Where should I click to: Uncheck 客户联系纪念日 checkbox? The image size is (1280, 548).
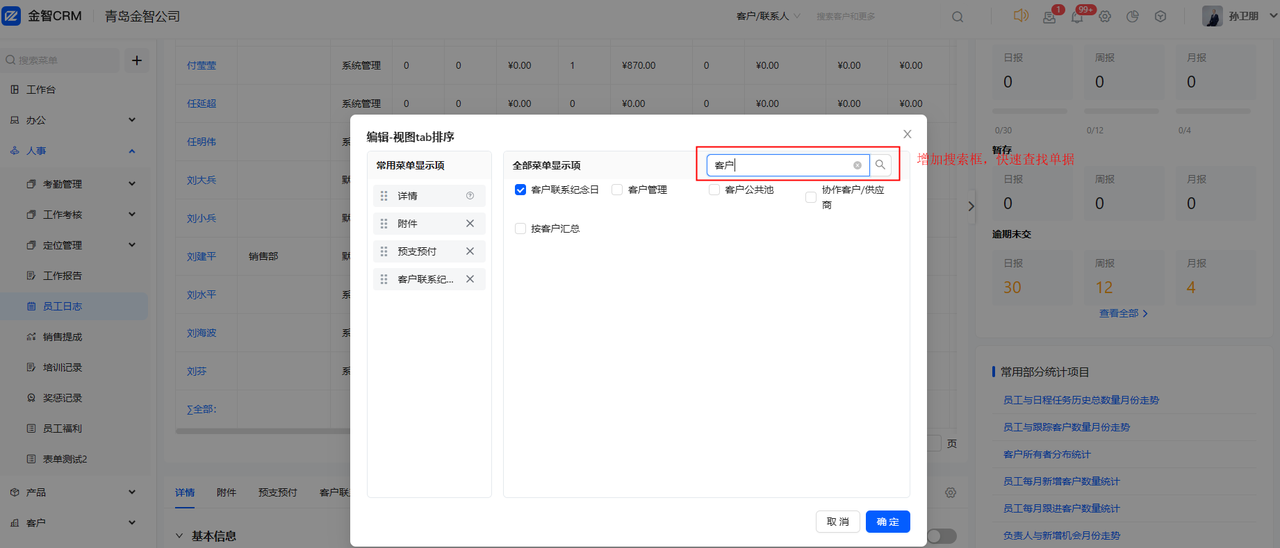pos(520,189)
